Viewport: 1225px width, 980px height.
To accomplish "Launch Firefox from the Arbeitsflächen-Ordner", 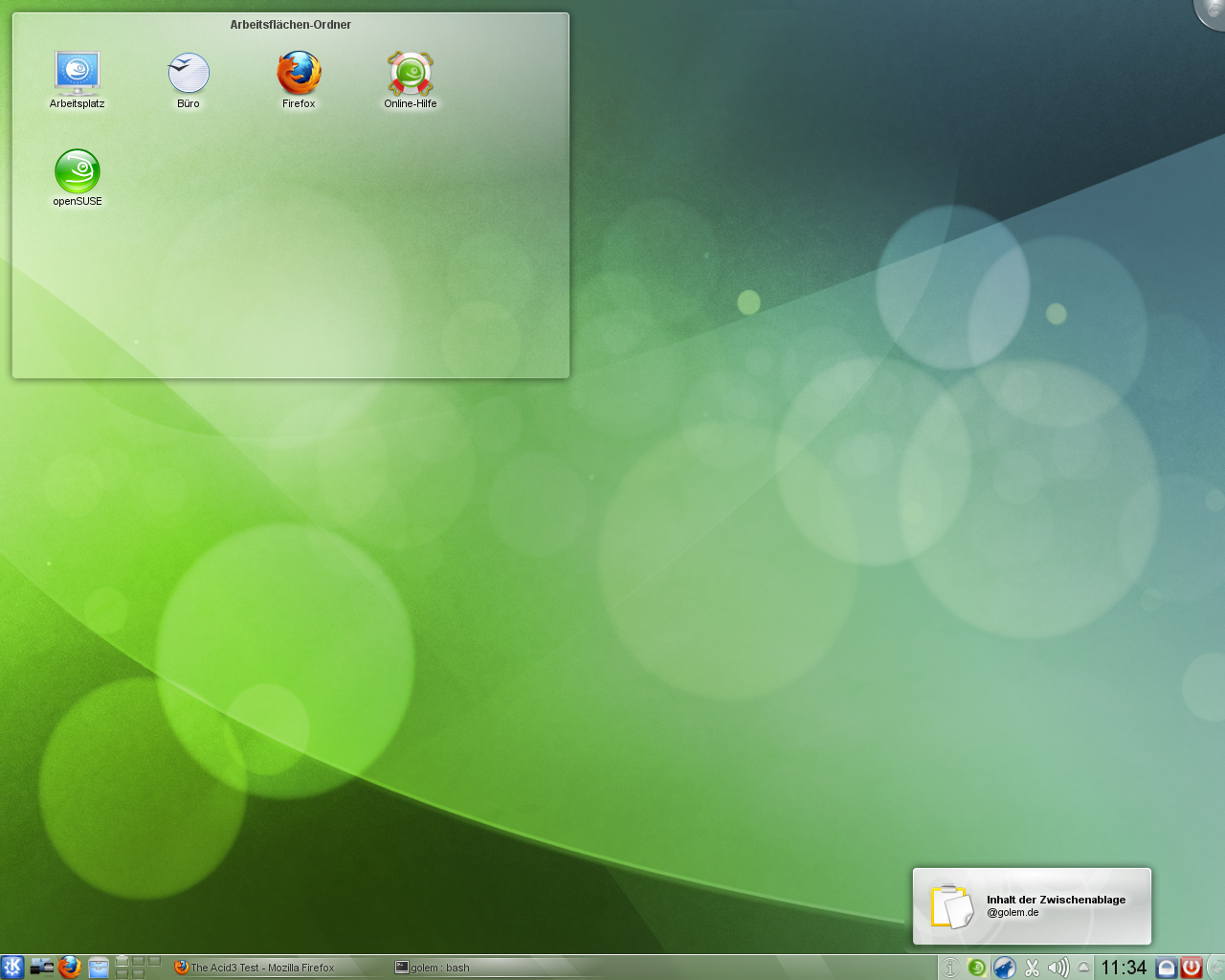I will coord(299,75).
